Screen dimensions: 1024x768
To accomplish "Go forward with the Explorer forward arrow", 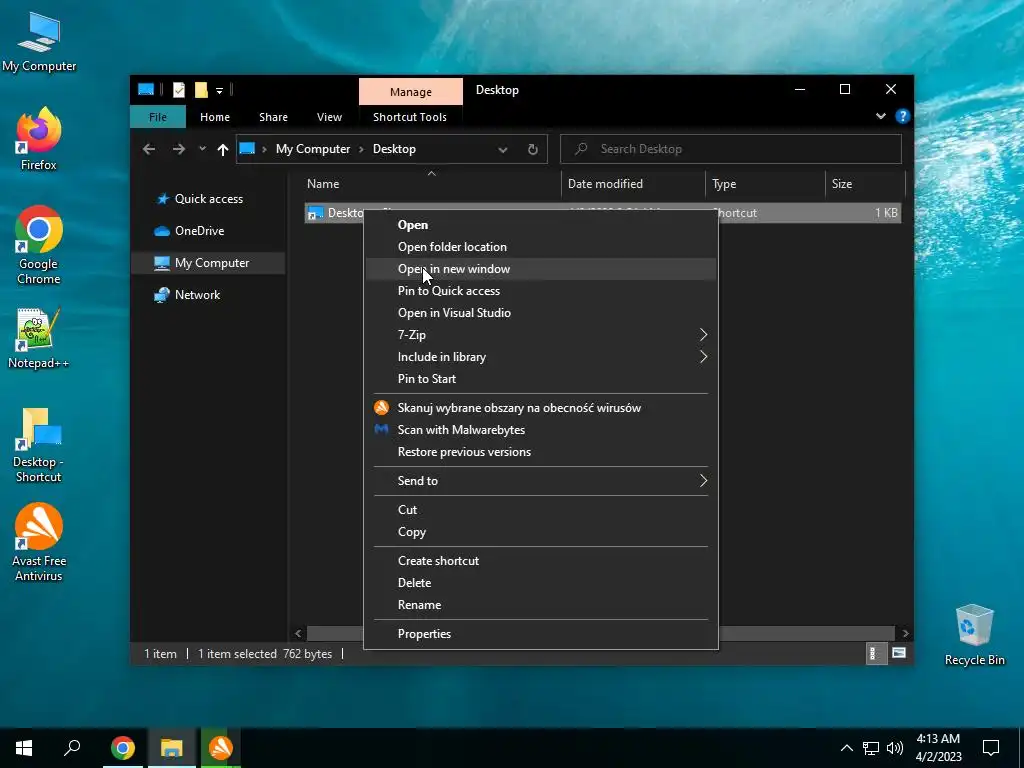I will [x=178, y=149].
